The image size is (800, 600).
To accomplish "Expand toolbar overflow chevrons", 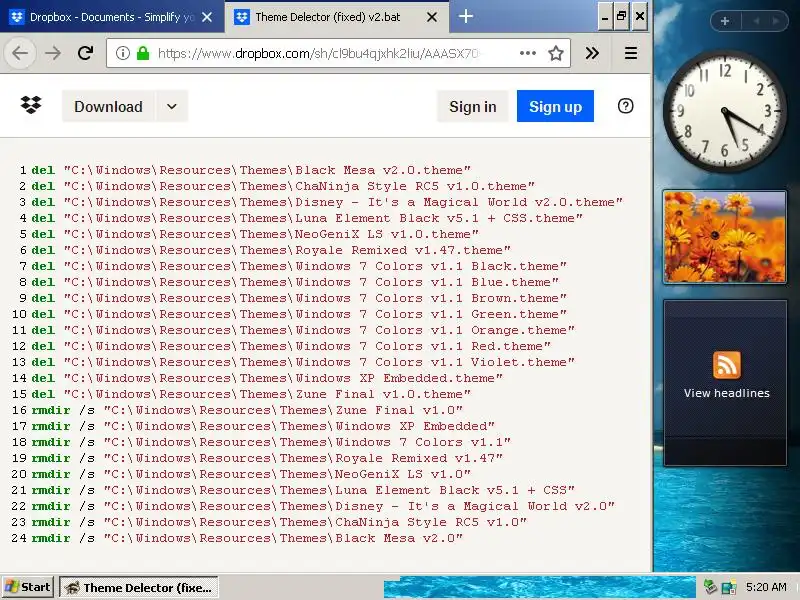I will click(x=592, y=53).
